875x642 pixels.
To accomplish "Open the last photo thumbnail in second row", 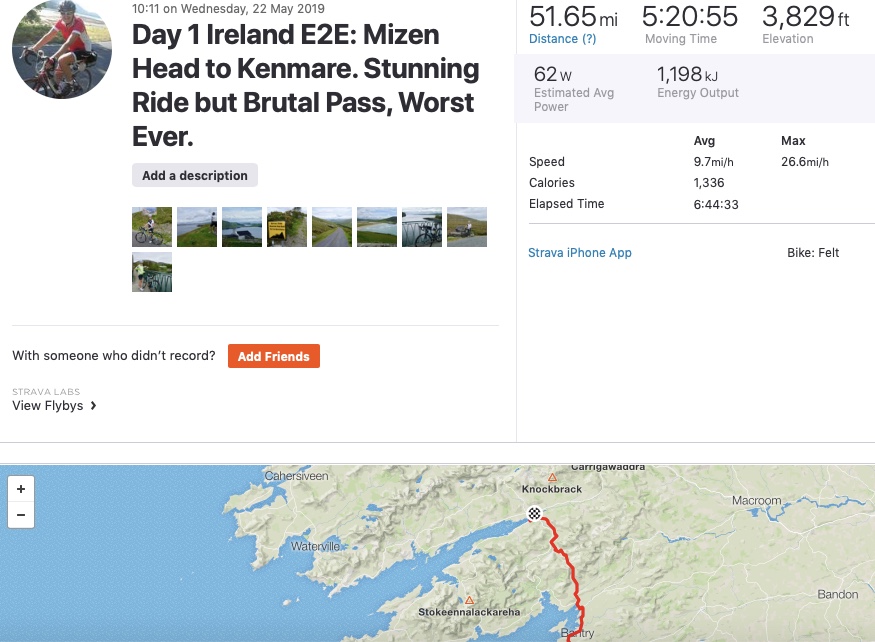I will [x=152, y=272].
